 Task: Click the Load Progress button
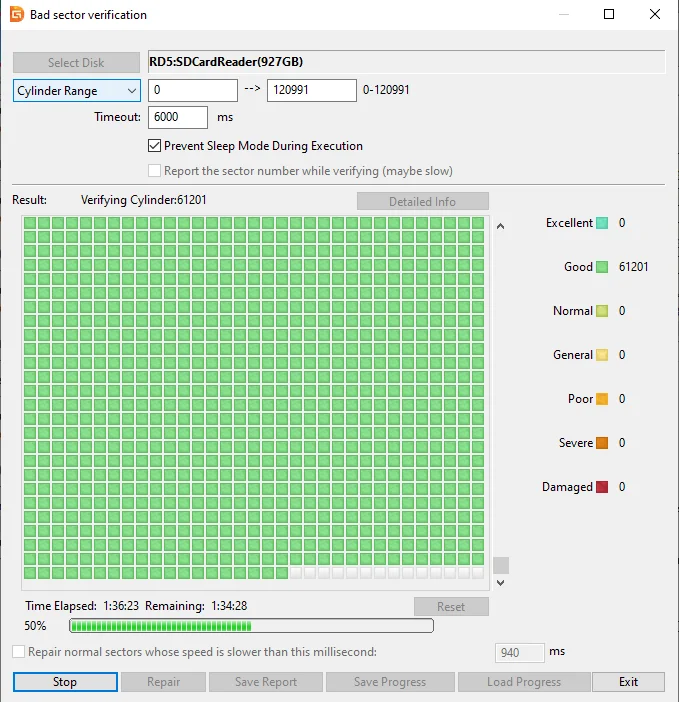pyautogui.click(x=524, y=682)
